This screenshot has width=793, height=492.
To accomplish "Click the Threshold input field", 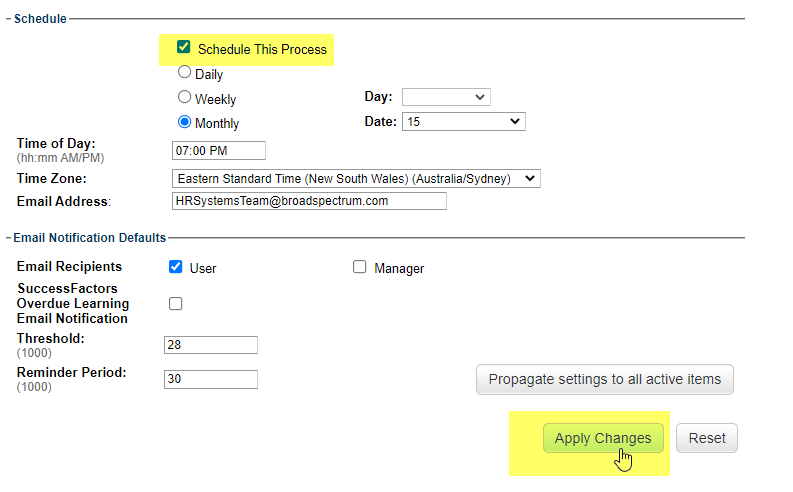I will point(211,344).
